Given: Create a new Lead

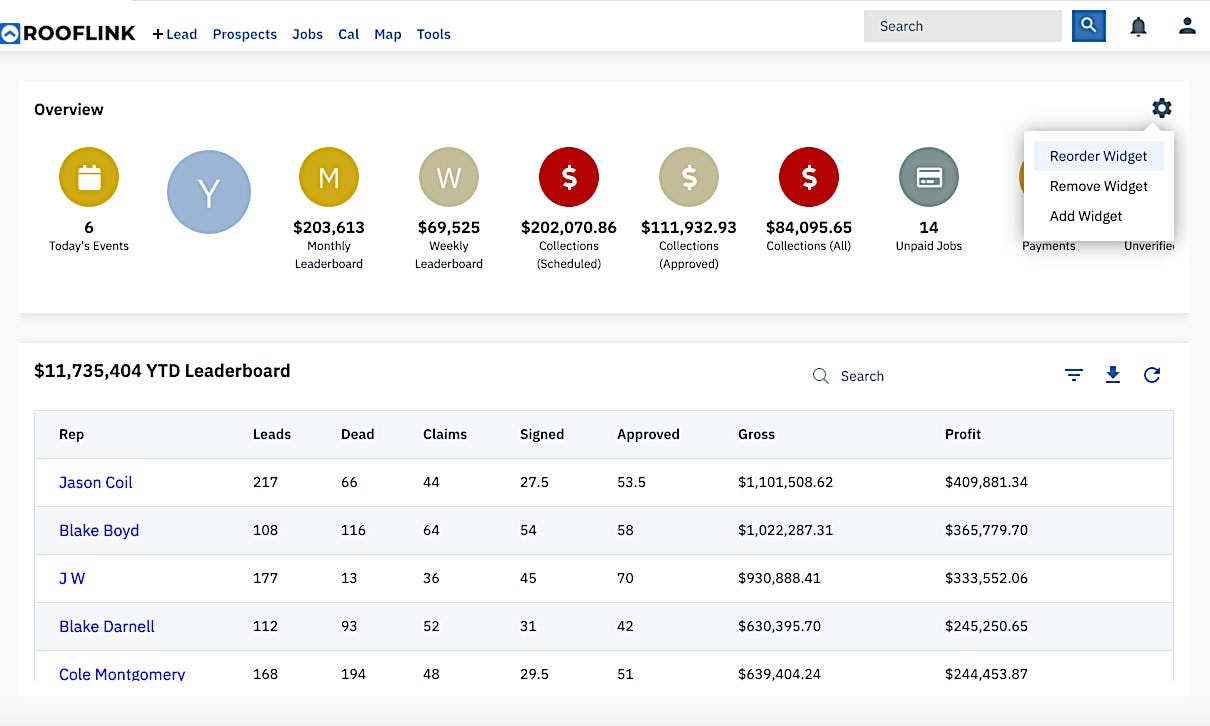Looking at the screenshot, I should click(x=174, y=34).
